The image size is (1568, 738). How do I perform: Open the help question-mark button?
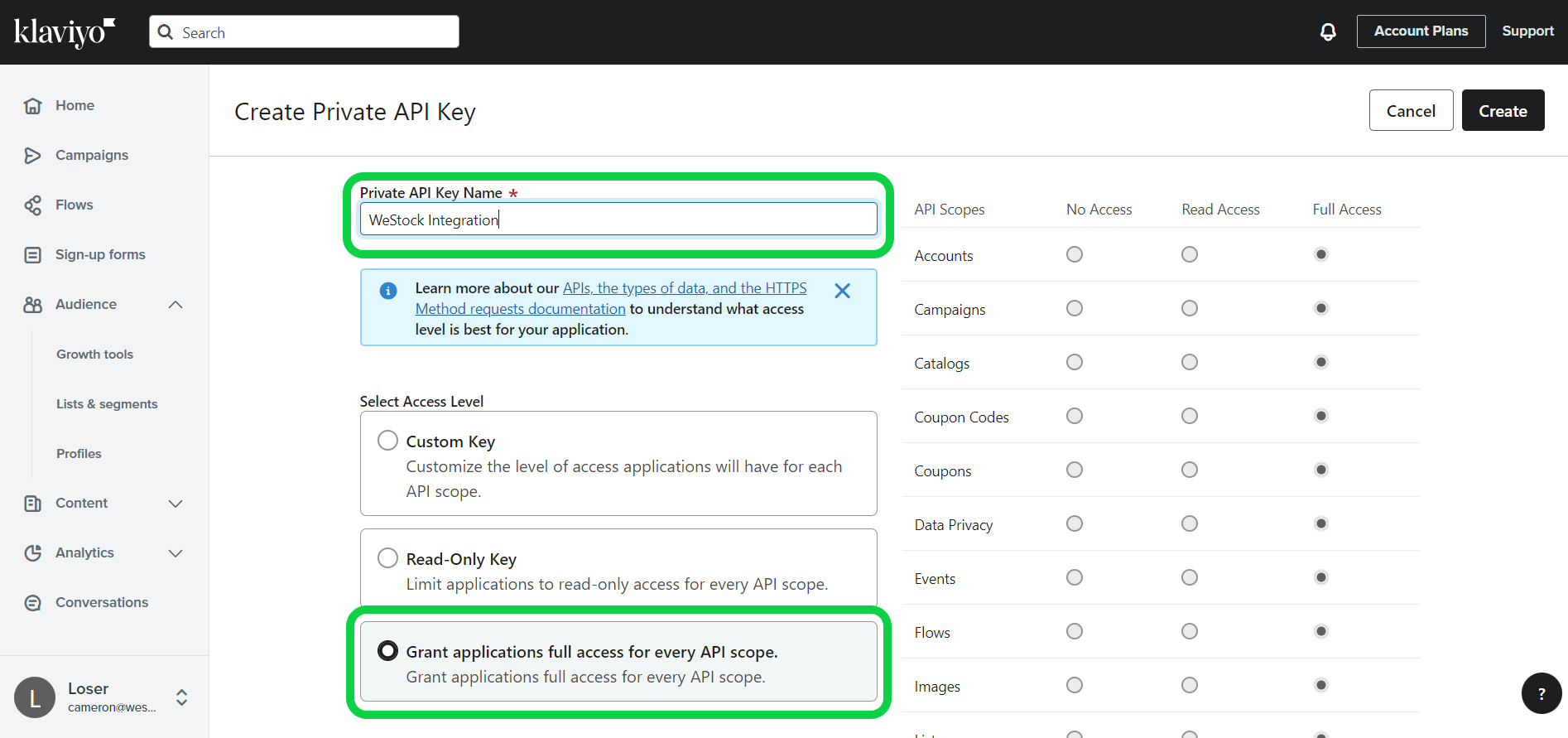[x=1542, y=693]
